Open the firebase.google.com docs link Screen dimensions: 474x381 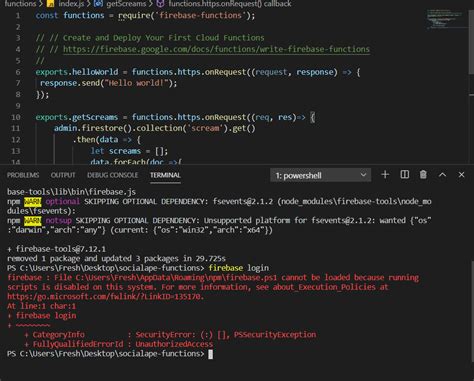[x=216, y=49]
